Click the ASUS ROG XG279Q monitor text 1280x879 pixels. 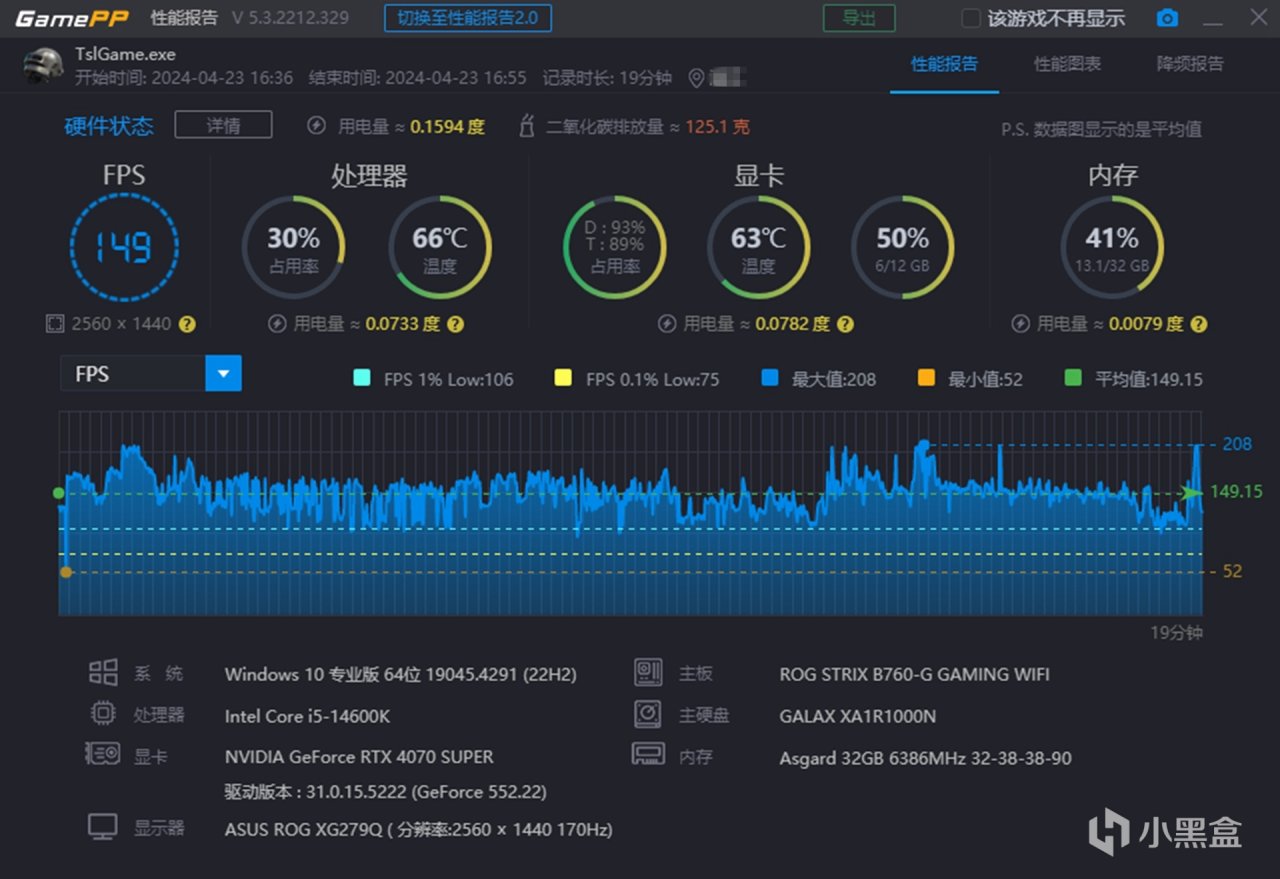click(419, 829)
